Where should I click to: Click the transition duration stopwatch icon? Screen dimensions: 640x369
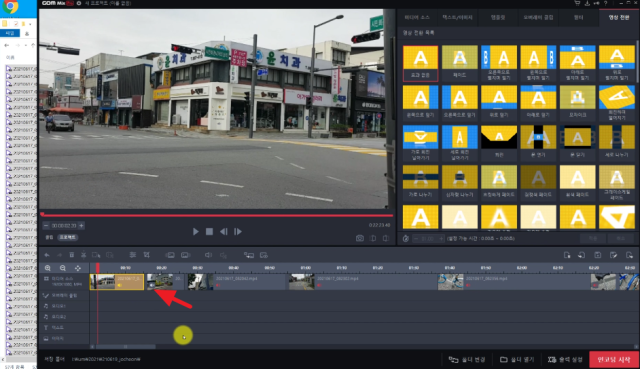(405, 238)
